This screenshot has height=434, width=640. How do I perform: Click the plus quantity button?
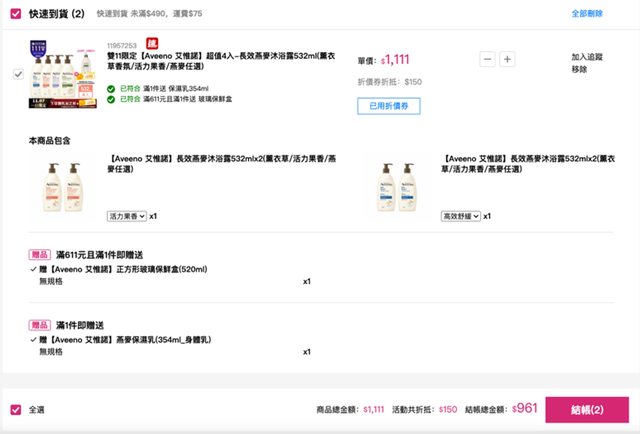[507, 60]
